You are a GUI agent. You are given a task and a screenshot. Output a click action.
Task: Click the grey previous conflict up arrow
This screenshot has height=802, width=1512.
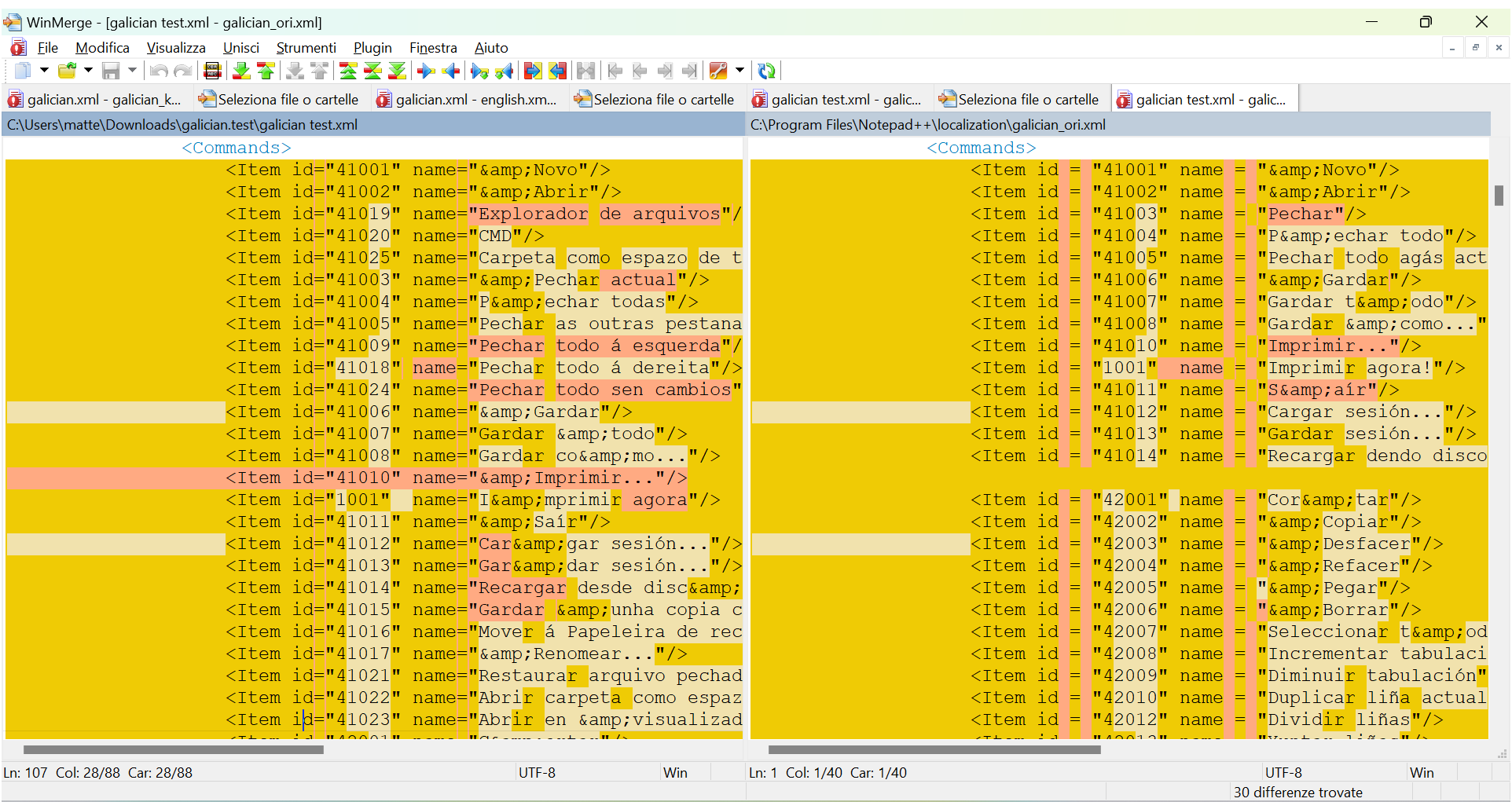click(x=320, y=71)
